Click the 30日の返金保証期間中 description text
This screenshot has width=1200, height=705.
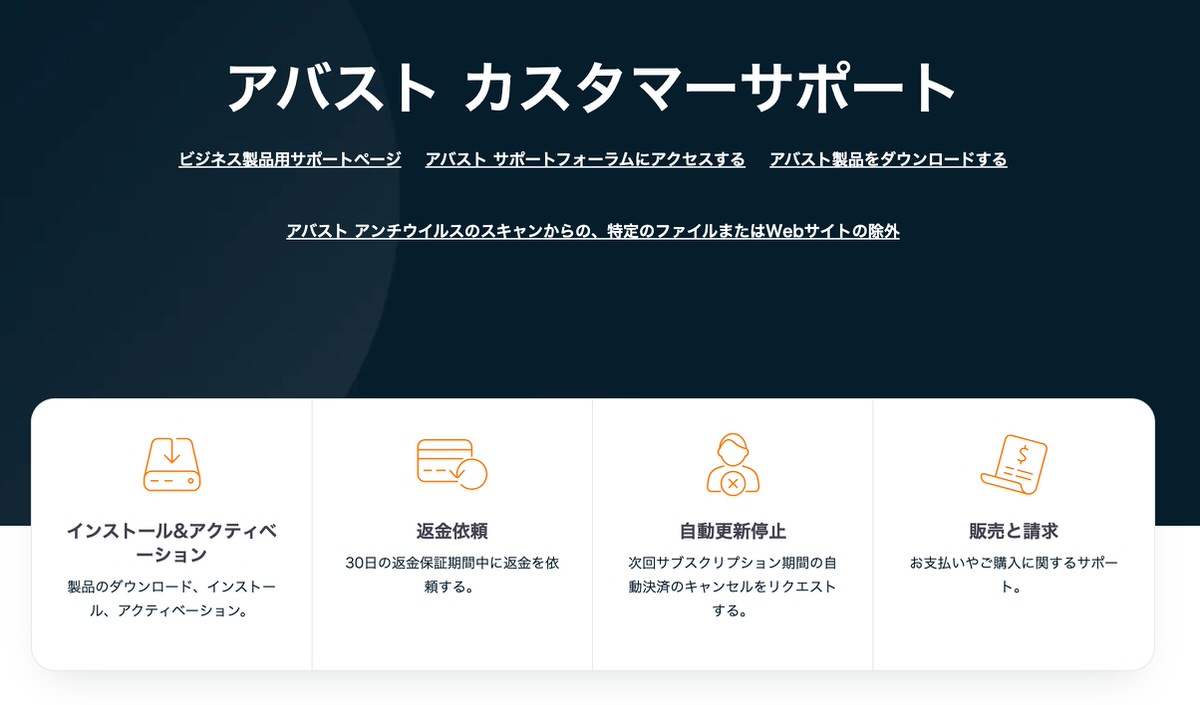[452, 575]
